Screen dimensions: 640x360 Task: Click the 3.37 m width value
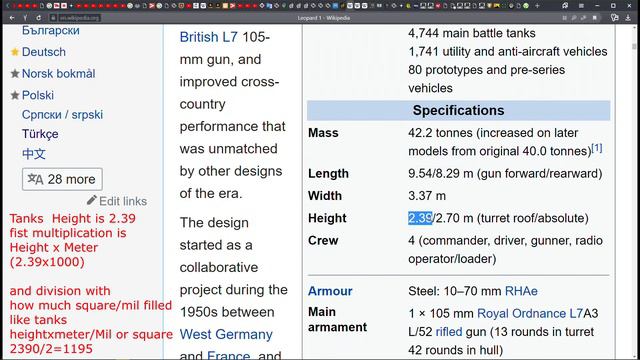tap(427, 196)
